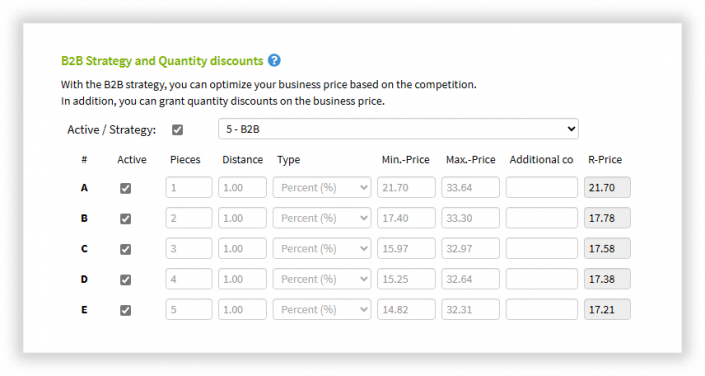Click the Max.-Price field showing 32.64

tap(470, 279)
